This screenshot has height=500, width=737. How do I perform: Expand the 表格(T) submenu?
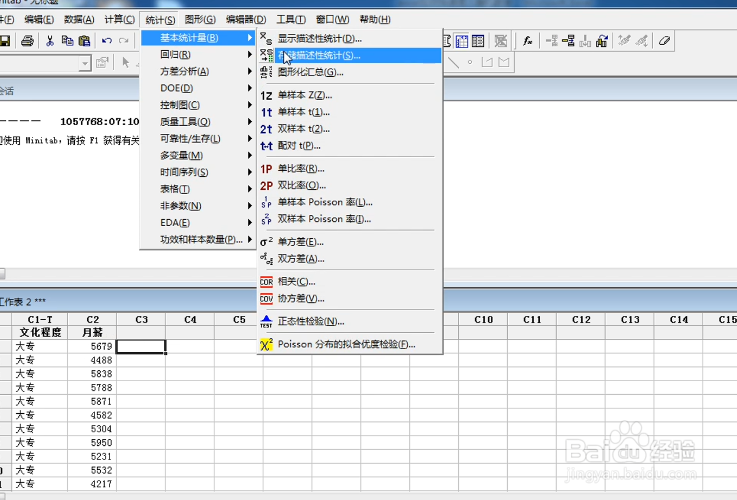click(198, 189)
